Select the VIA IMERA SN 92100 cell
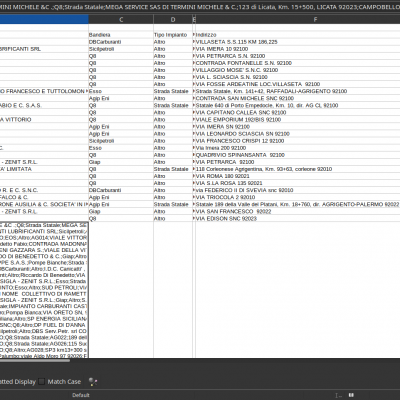400x400 pixels. (x=298, y=127)
